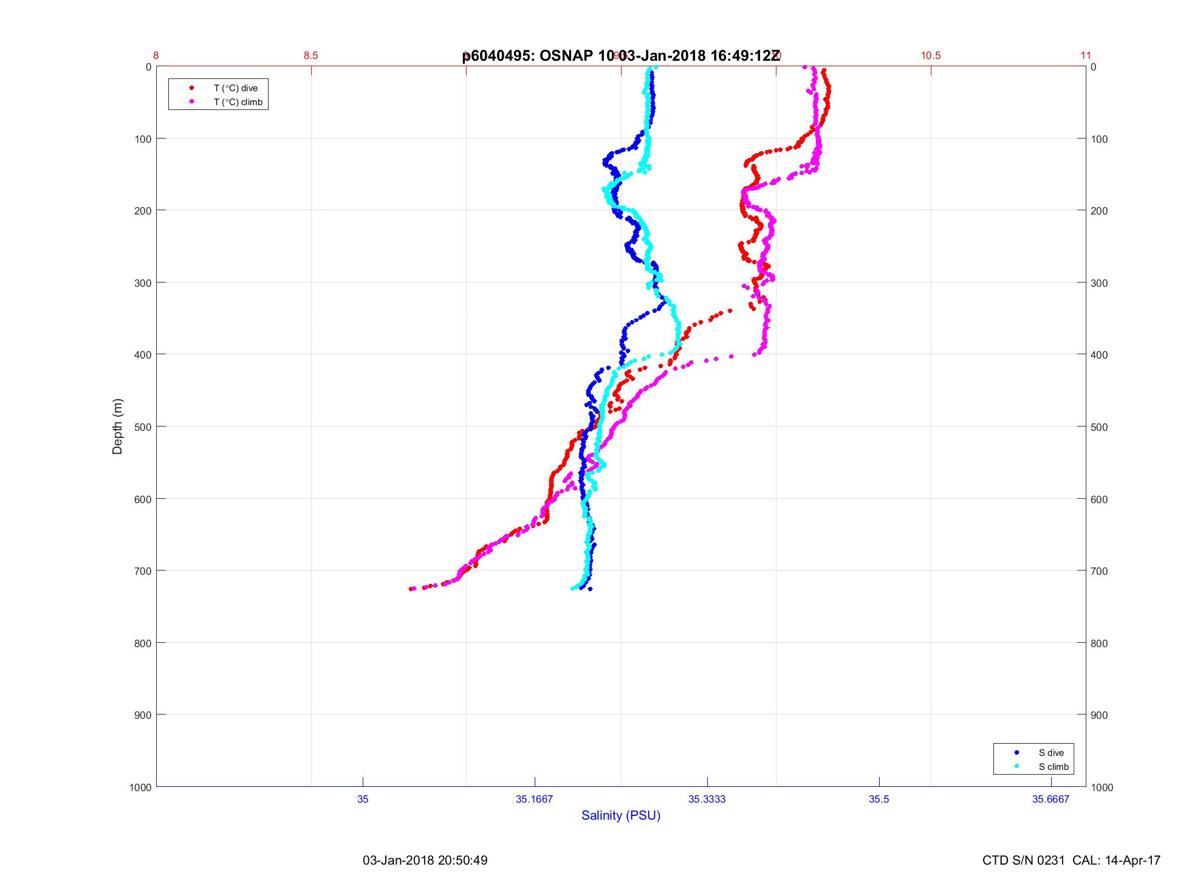Click the '800' tick on the right depth axis
Screen dimensions: 1200x885
tap(1100, 643)
